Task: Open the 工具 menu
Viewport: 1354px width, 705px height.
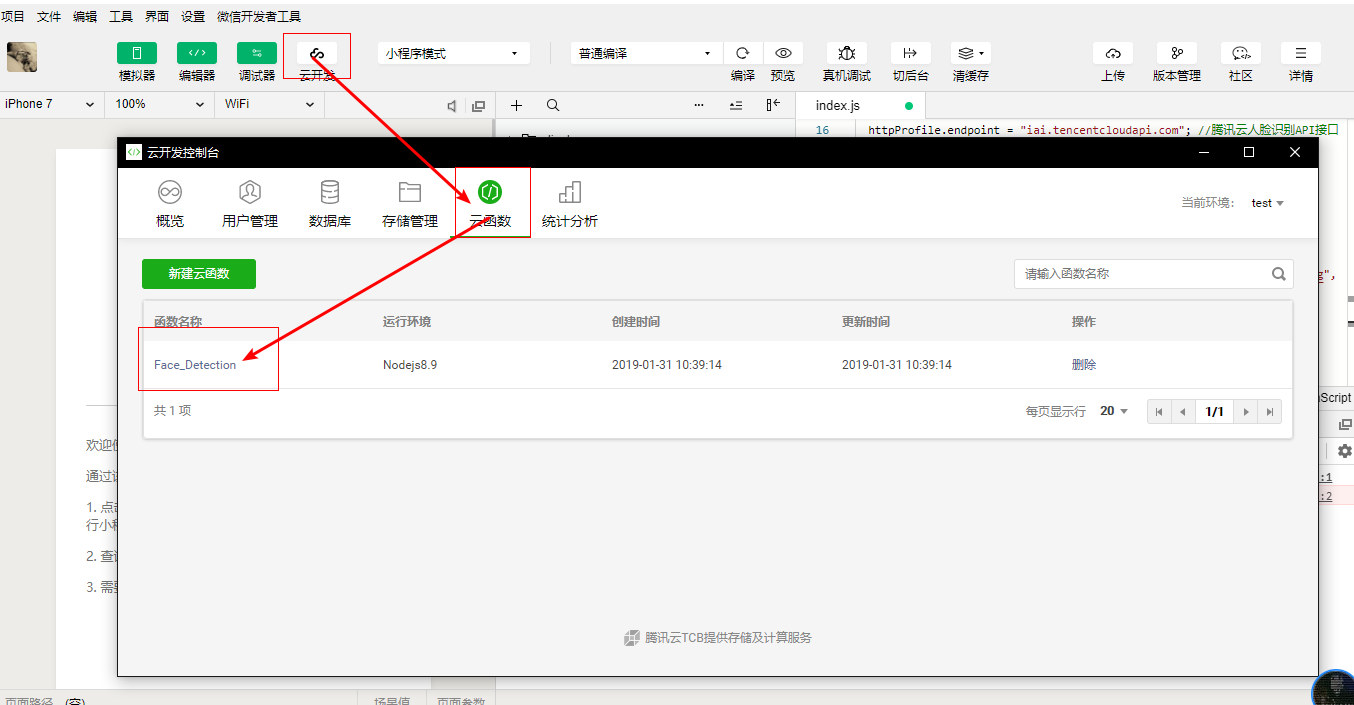Action: click(x=120, y=17)
